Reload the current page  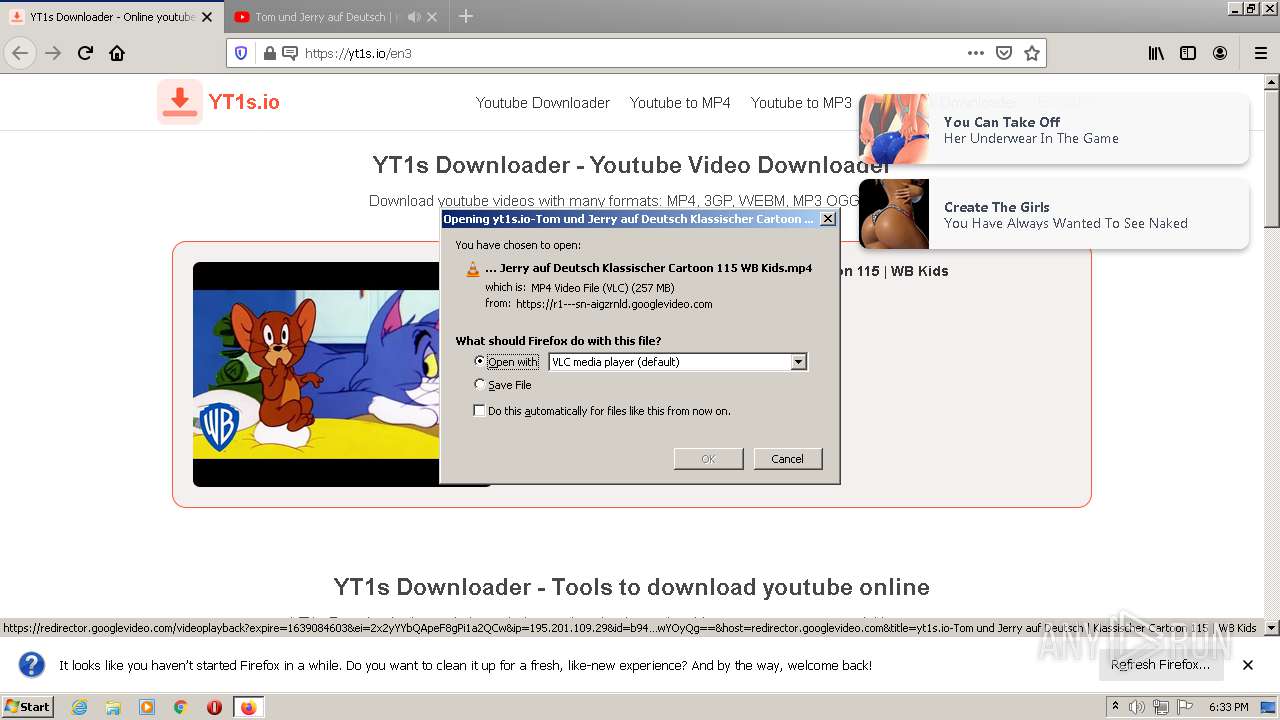[x=85, y=53]
